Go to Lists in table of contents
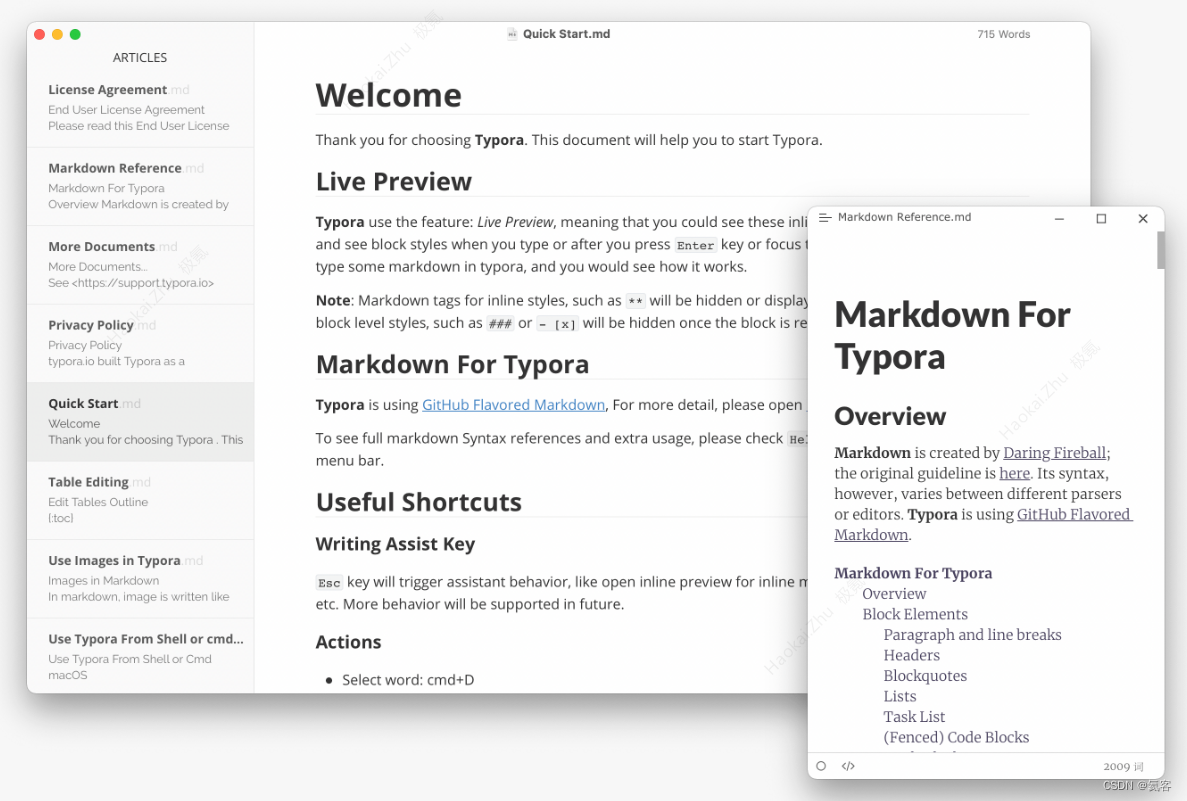 899,696
